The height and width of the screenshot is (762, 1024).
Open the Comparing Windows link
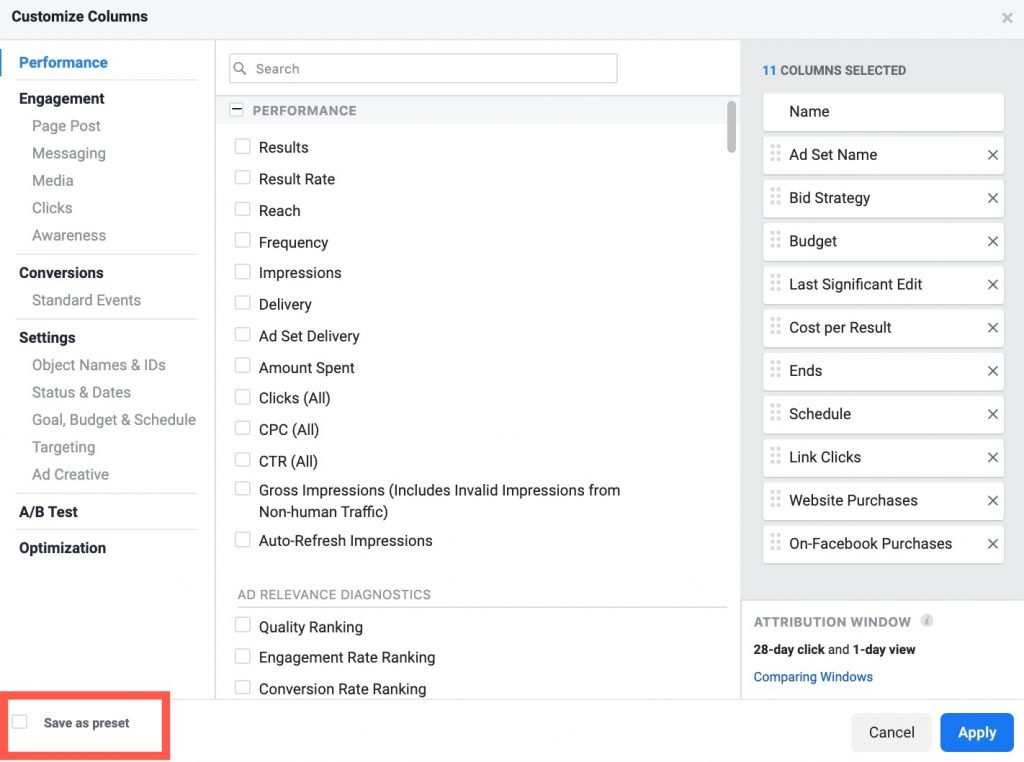click(x=813, y=677)
